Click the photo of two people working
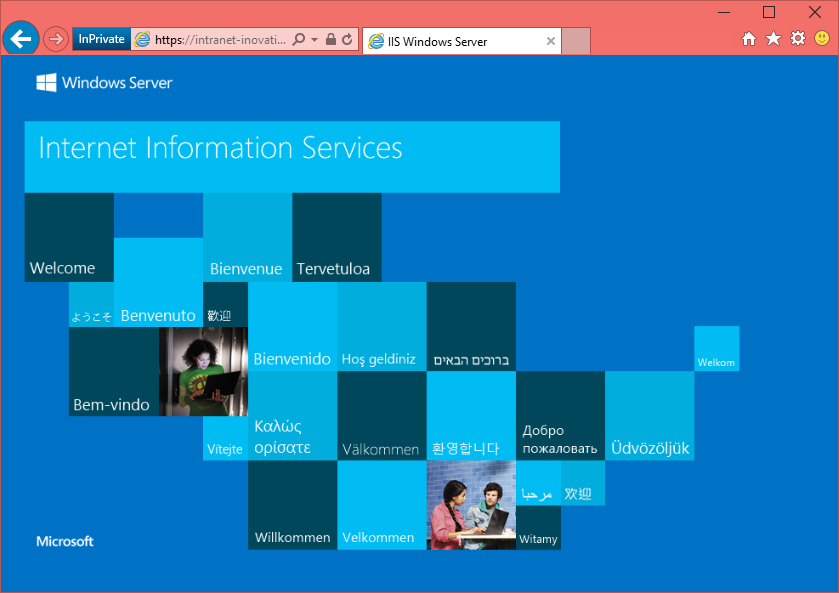 pos(471,505)
